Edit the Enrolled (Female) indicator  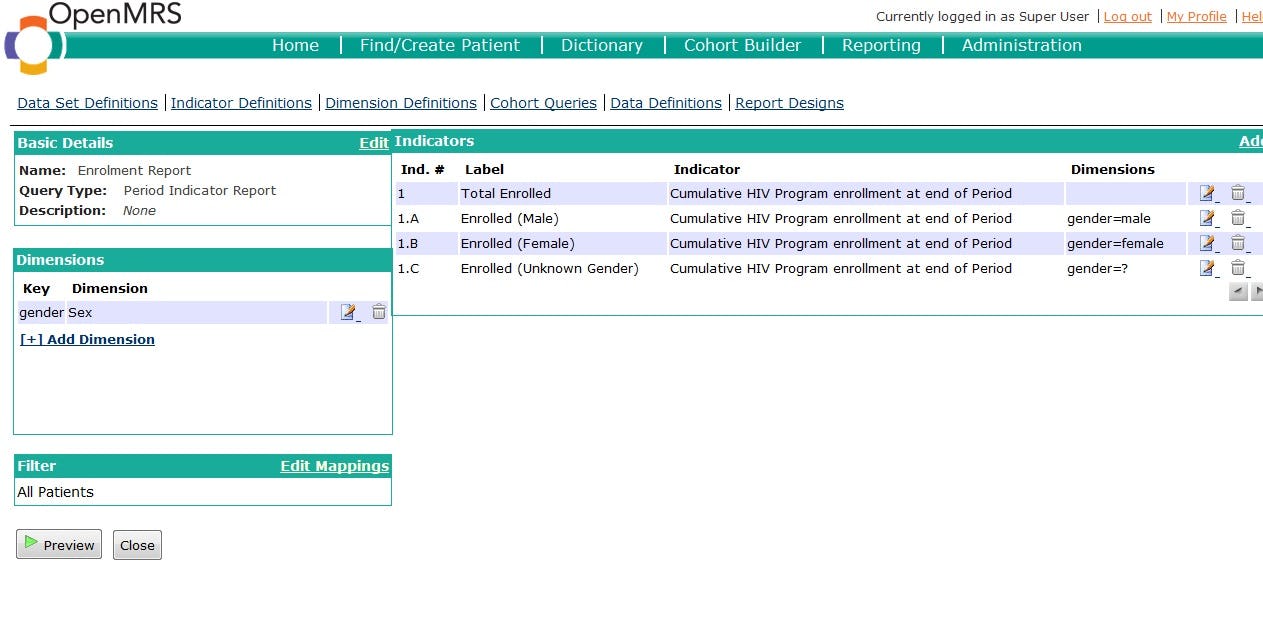[x=1207, y=243]
